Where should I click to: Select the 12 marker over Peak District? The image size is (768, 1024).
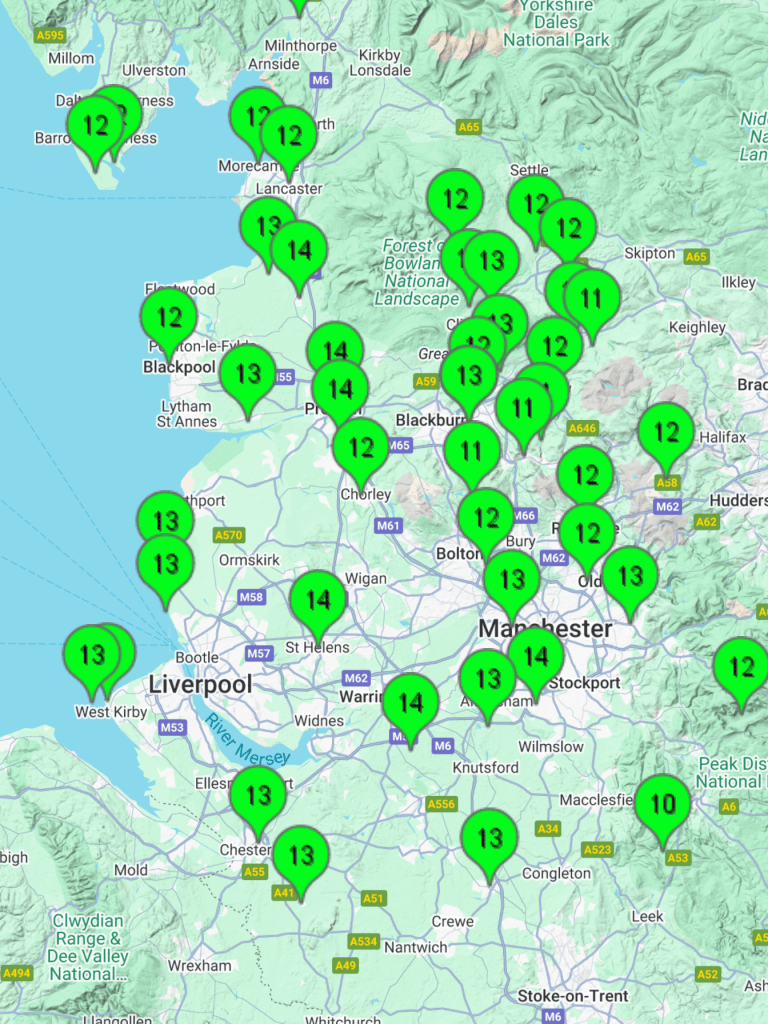pyautogui.click(x=741, y=667)
